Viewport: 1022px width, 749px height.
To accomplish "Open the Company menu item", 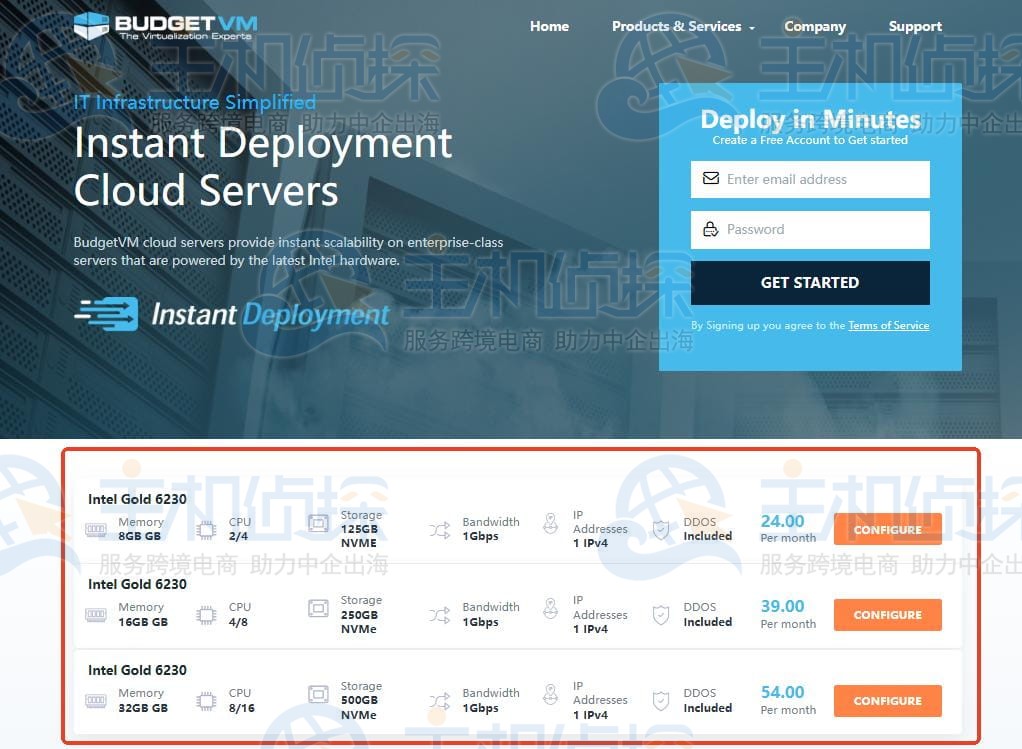I will 815,26.
